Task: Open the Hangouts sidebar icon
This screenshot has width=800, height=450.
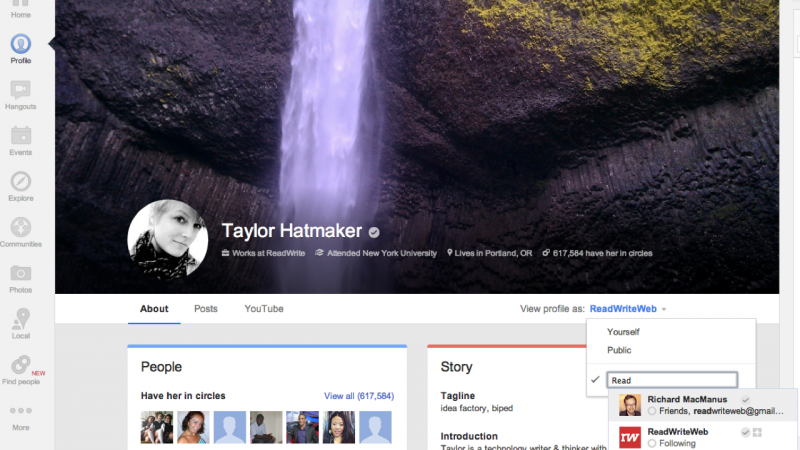Action: [x=20, y=90]
